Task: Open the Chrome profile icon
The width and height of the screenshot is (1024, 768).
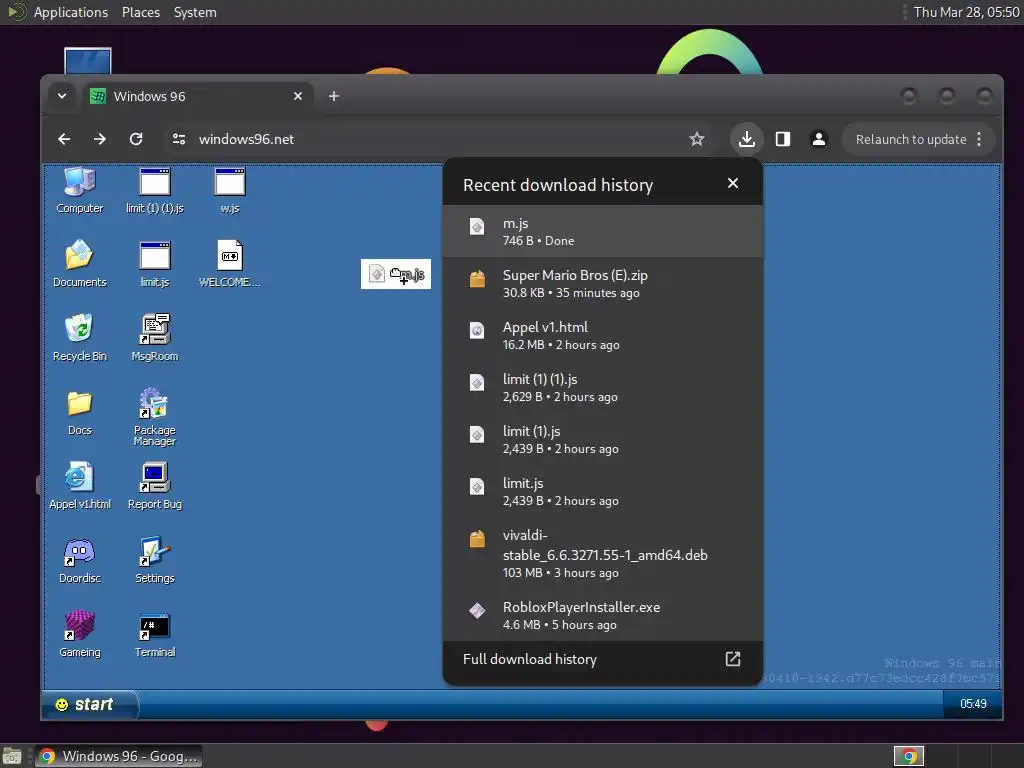Action: (818, 139)
